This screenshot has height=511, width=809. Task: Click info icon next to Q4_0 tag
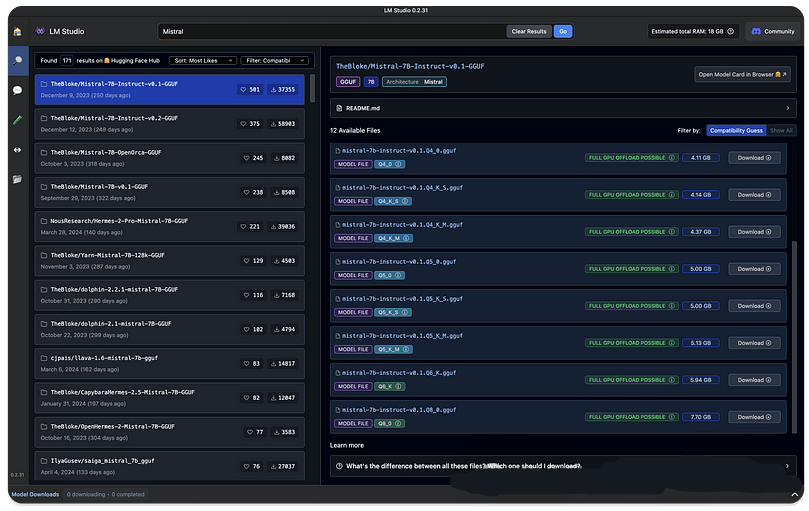pyautogui.click(x=398, y=164)
